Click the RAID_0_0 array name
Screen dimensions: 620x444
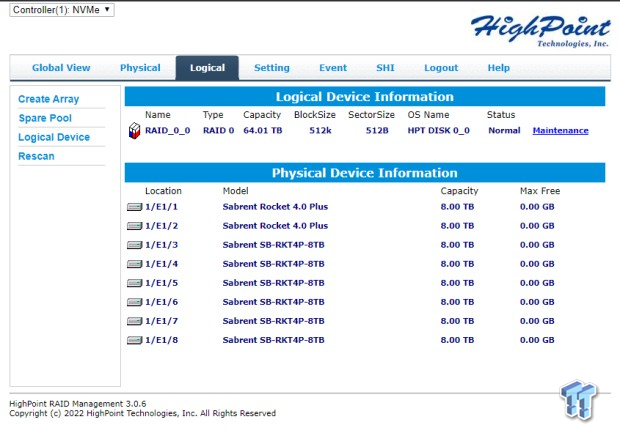(168, 130)
